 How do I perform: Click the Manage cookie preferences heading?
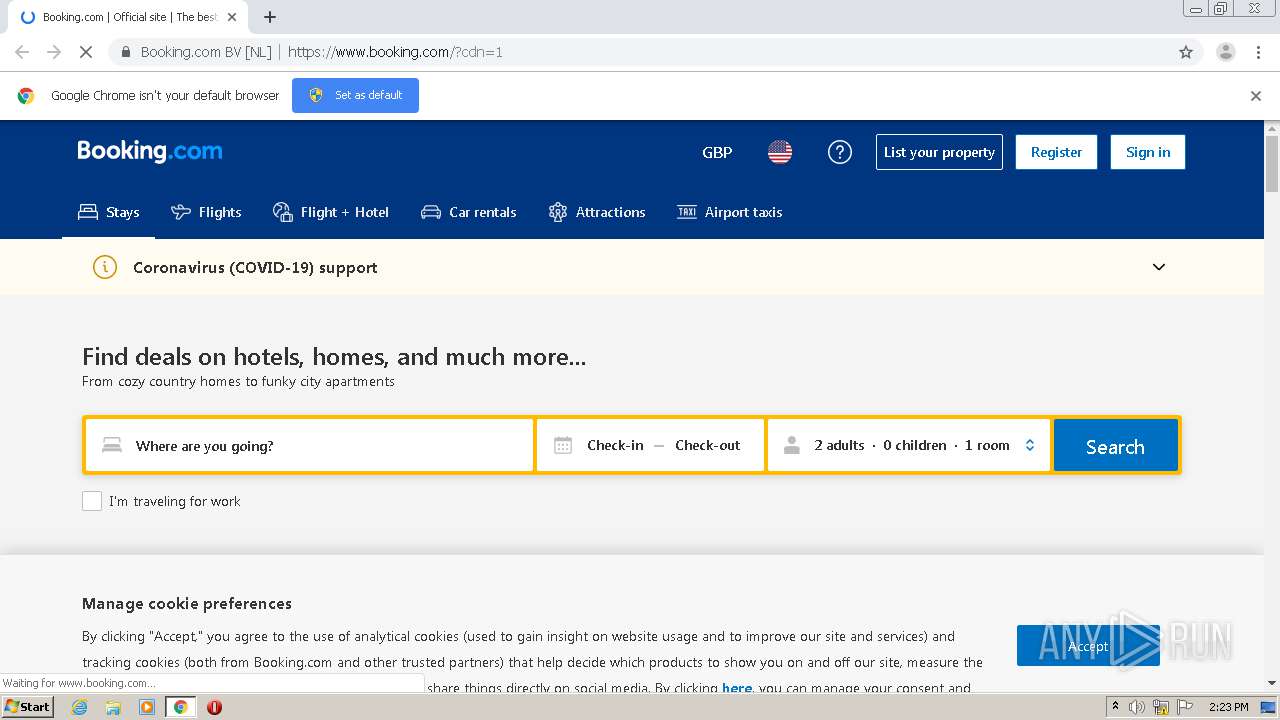(x=187, y=603)
